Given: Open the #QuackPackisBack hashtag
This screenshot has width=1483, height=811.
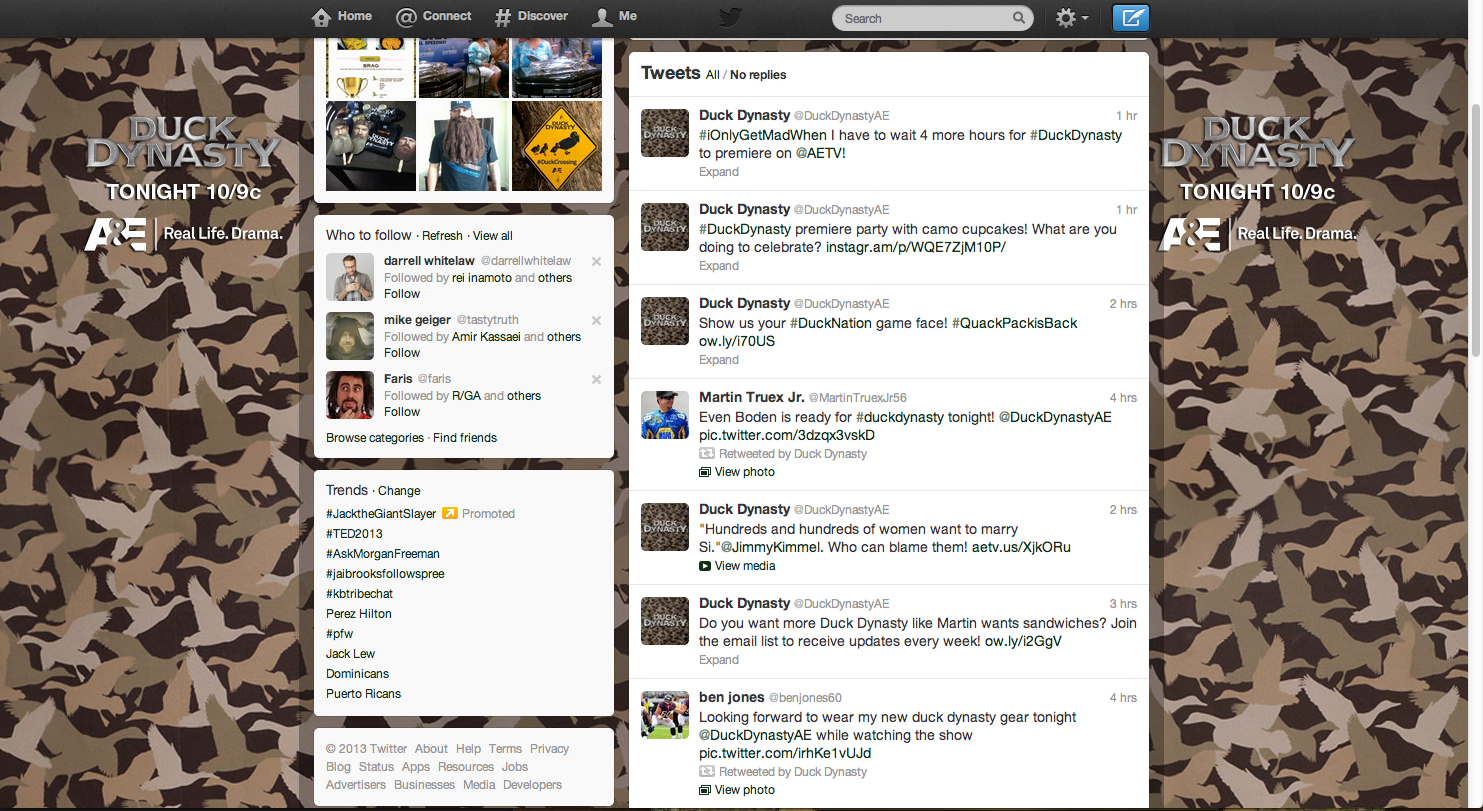Looking at the screenshot, I should pos(1015,323).
